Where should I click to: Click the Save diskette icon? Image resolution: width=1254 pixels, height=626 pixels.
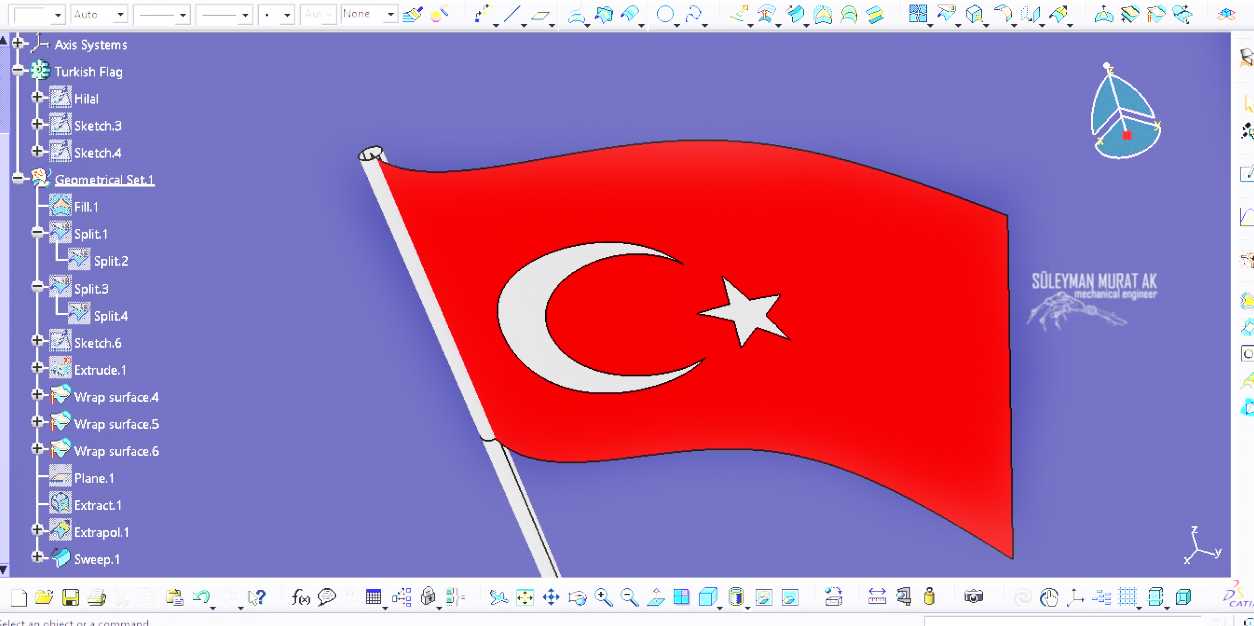(x=70, y=597)
